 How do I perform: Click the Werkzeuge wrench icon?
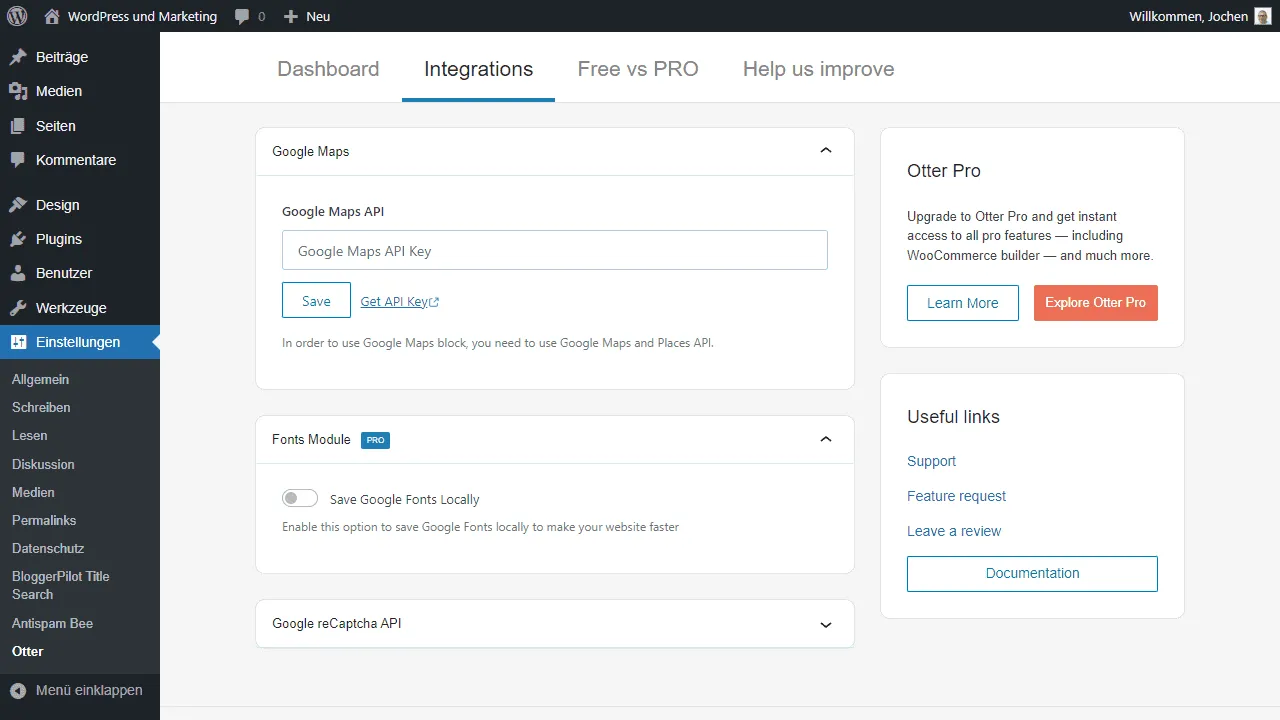tap(18, 308)
